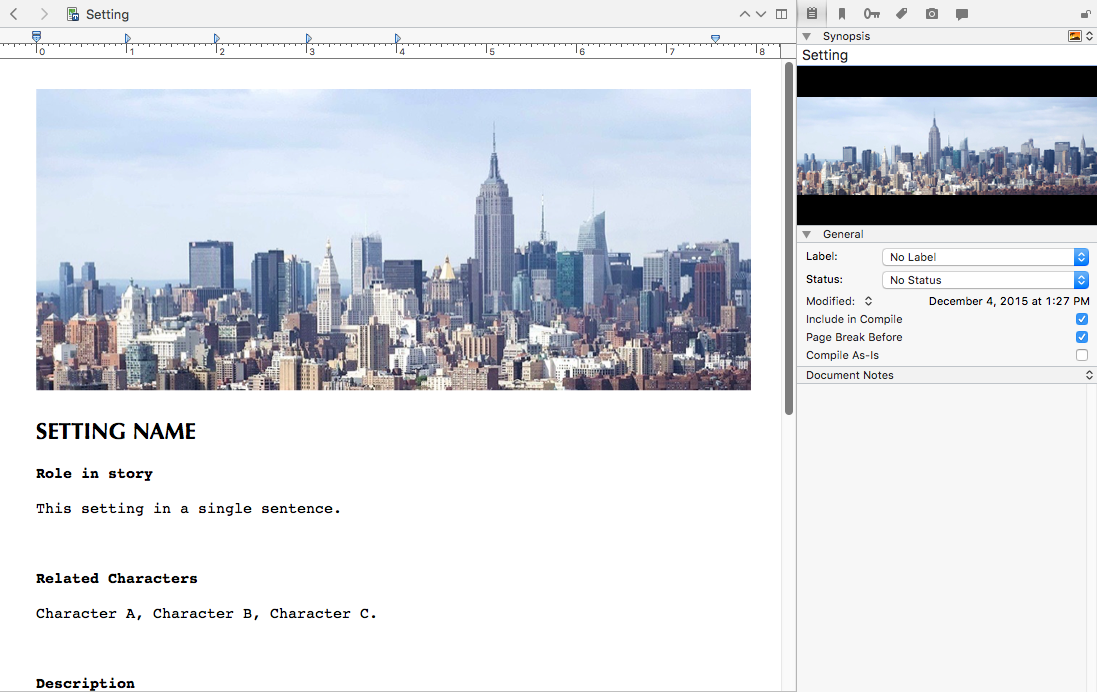
Task: Go to previous document with up arrow
Action: coord(744,14)
